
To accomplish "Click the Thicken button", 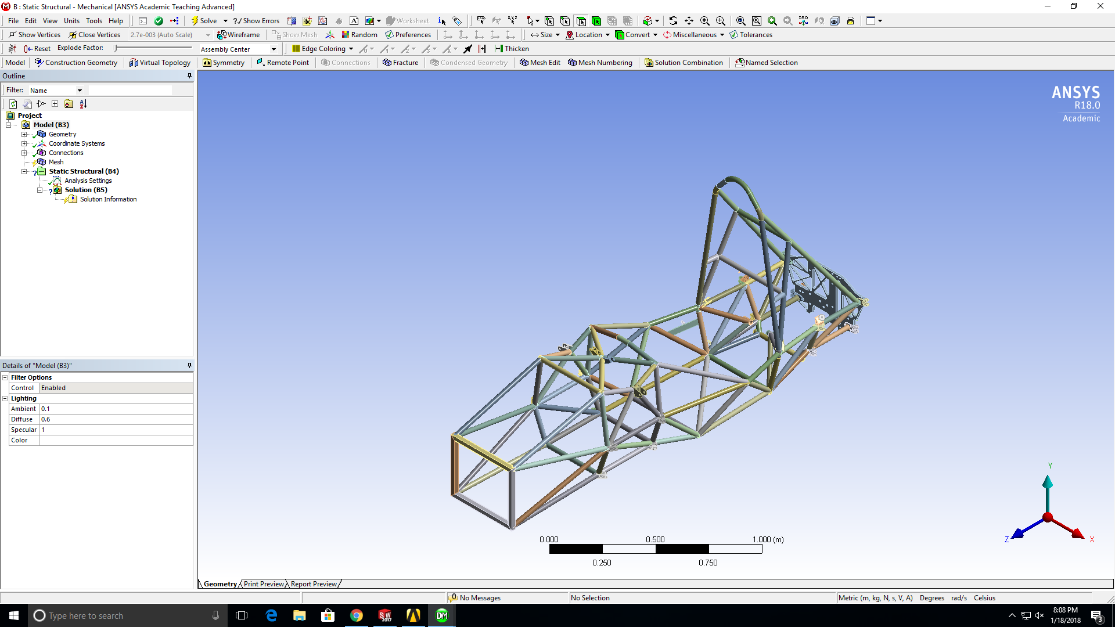I will [512, 49].
